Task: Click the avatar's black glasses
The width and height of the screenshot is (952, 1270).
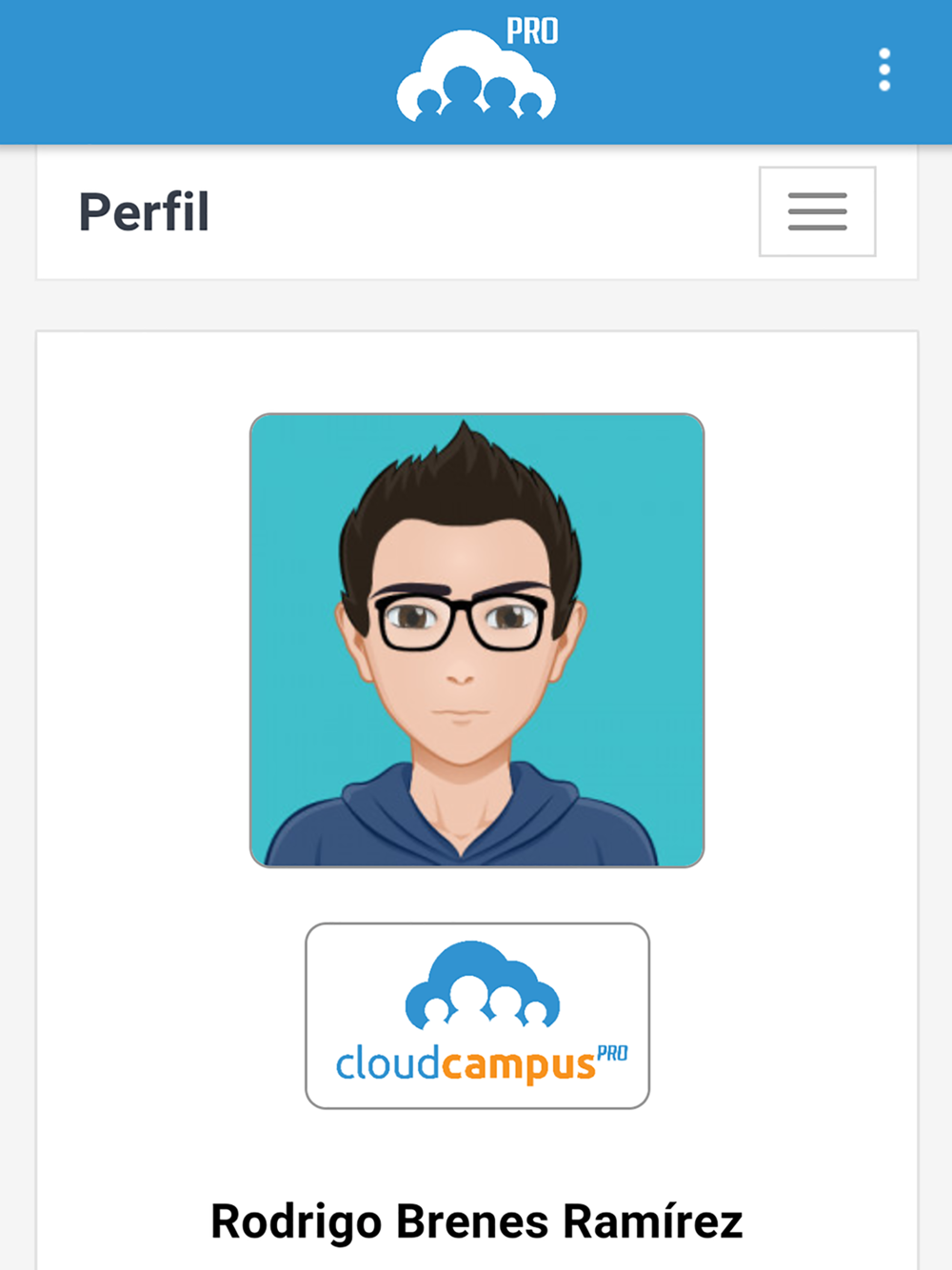Action: [x=461, y=621]
